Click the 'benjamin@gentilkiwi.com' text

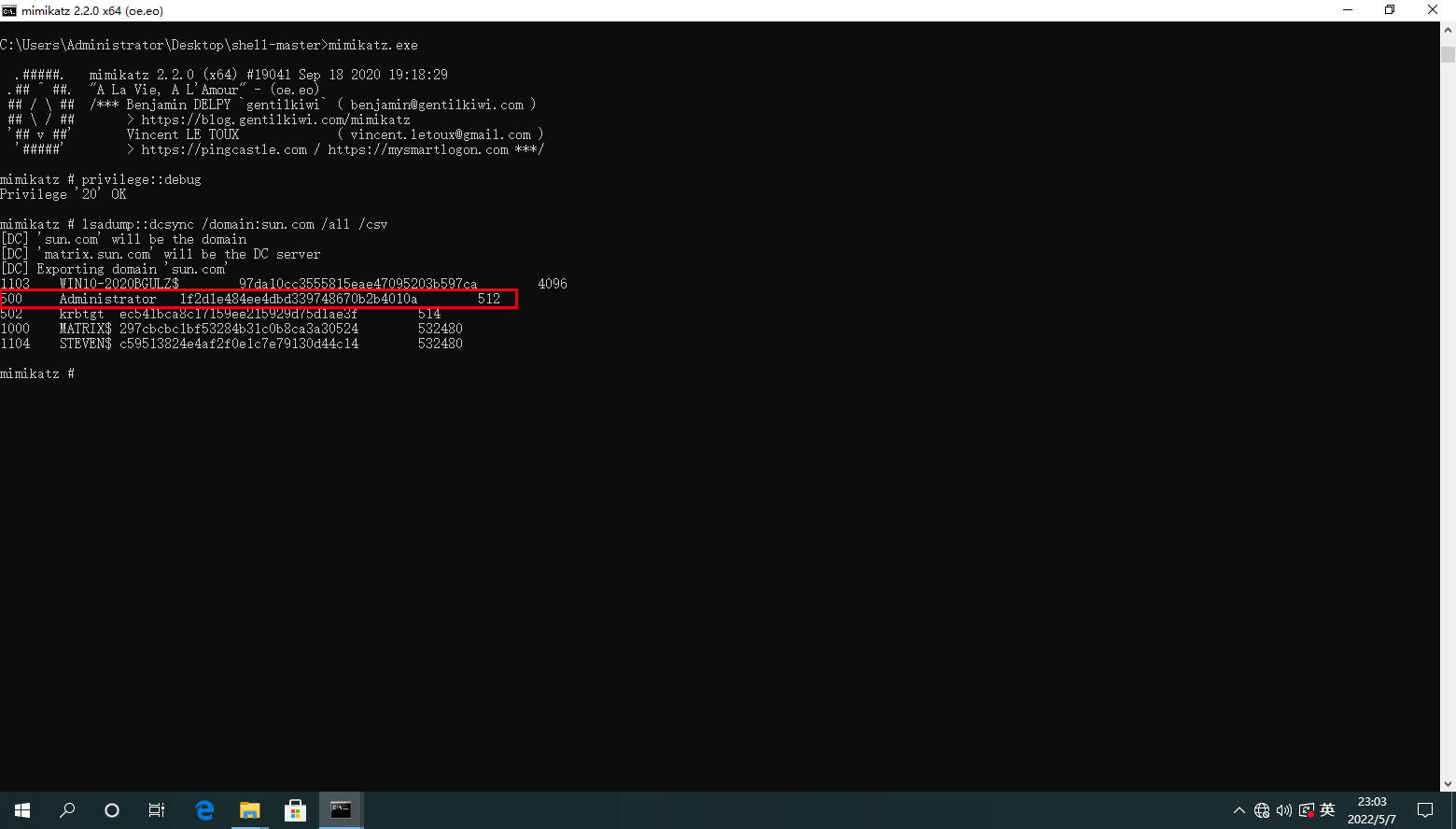pos(437,105)
